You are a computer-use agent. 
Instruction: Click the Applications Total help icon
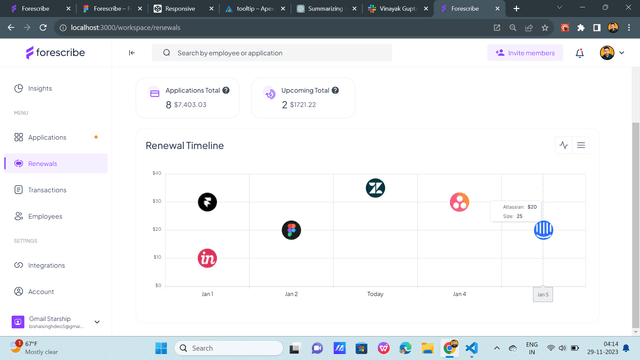click(226, 90)
